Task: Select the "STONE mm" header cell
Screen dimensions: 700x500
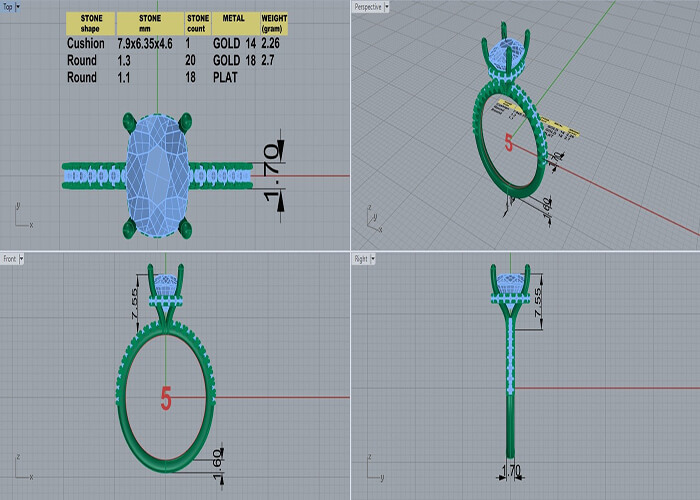Action: click(150, 23)
